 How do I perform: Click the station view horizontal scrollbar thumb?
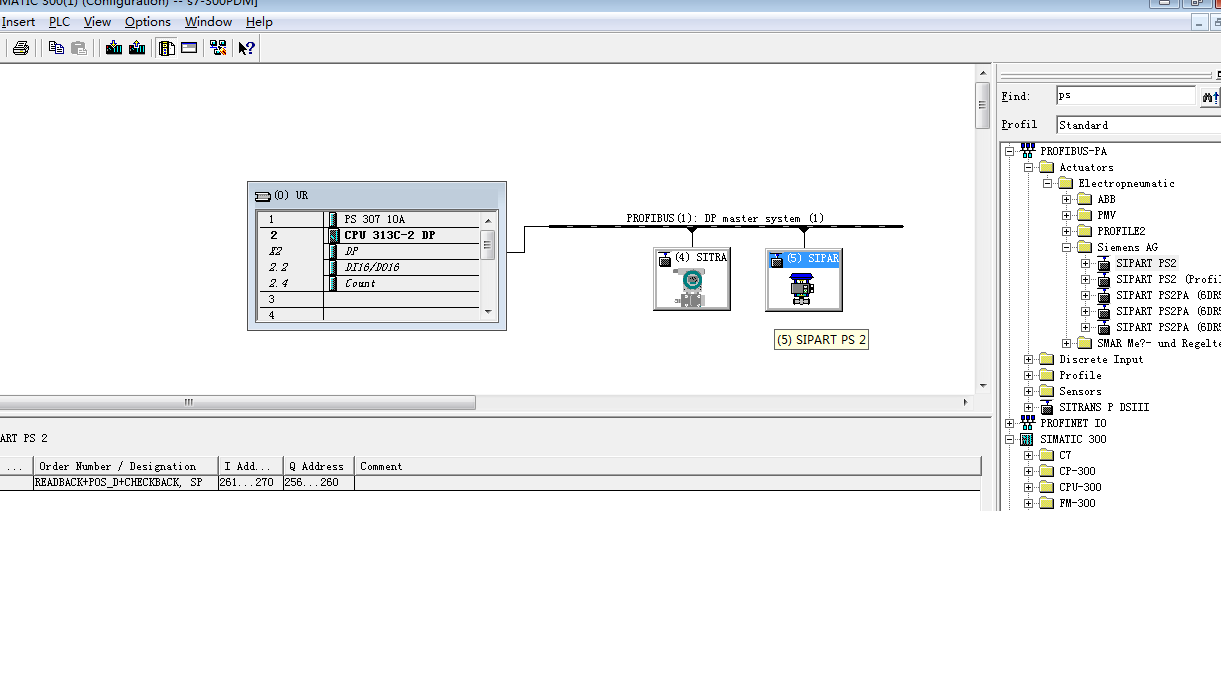pos(238,402)
